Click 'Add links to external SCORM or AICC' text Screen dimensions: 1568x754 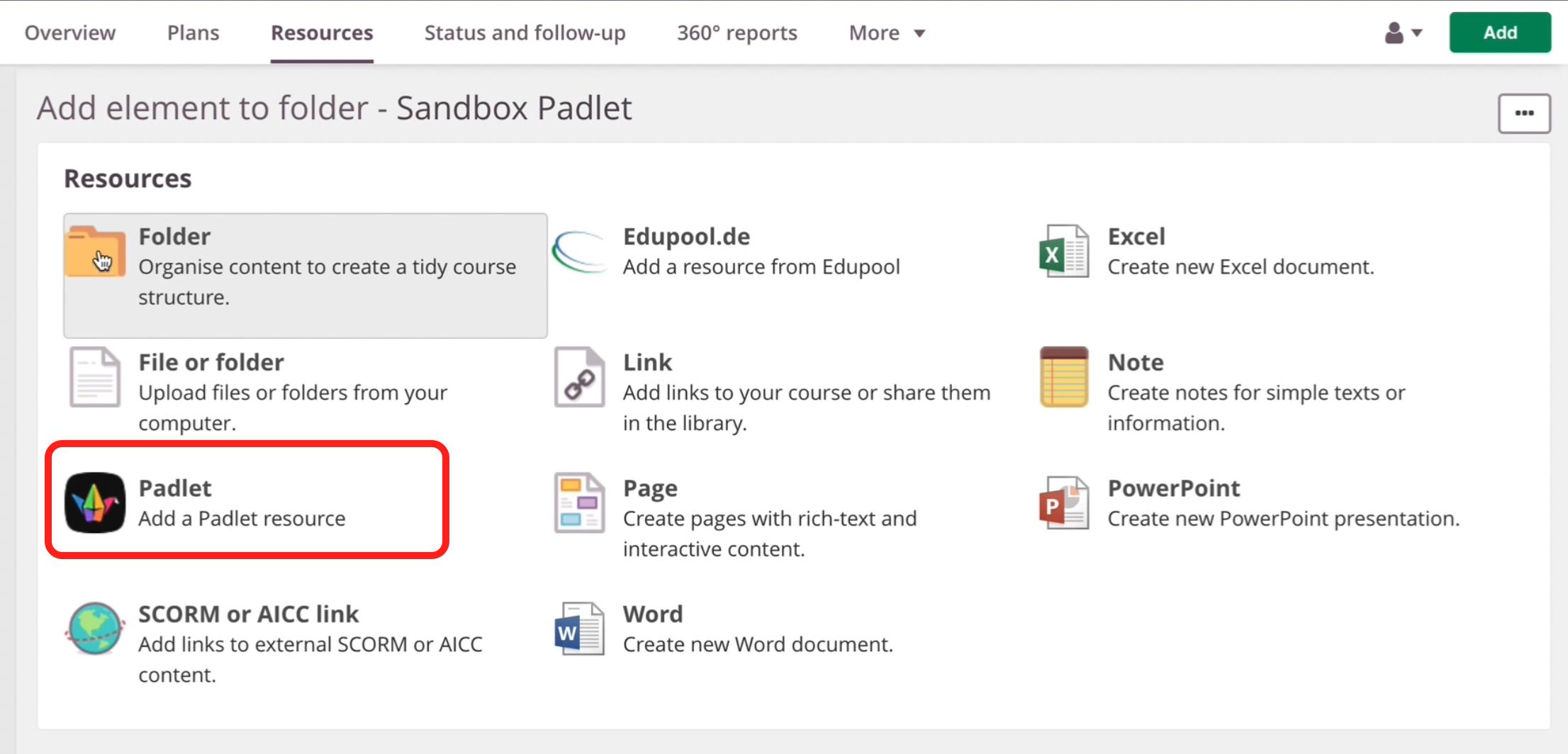310,645
